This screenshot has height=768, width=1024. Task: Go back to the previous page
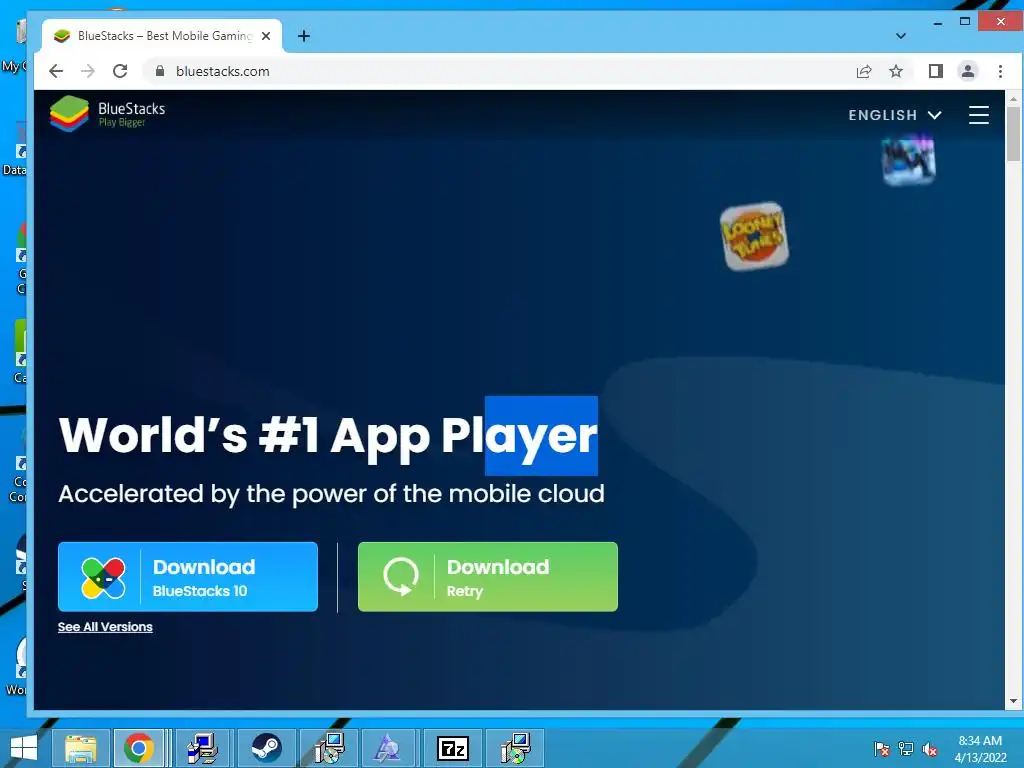[x=56, y=71]
